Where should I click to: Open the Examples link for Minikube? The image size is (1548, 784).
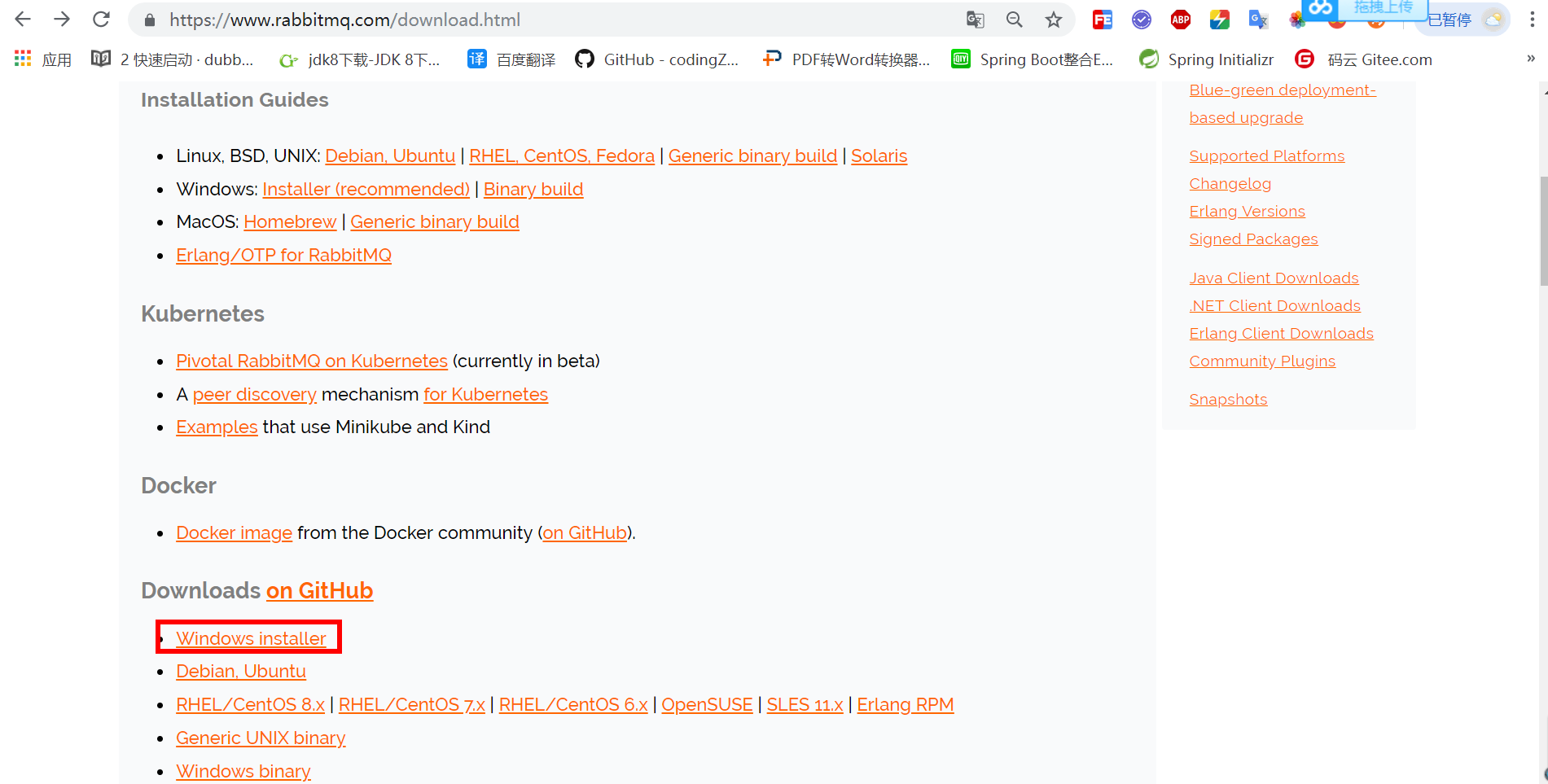[217, 427]
